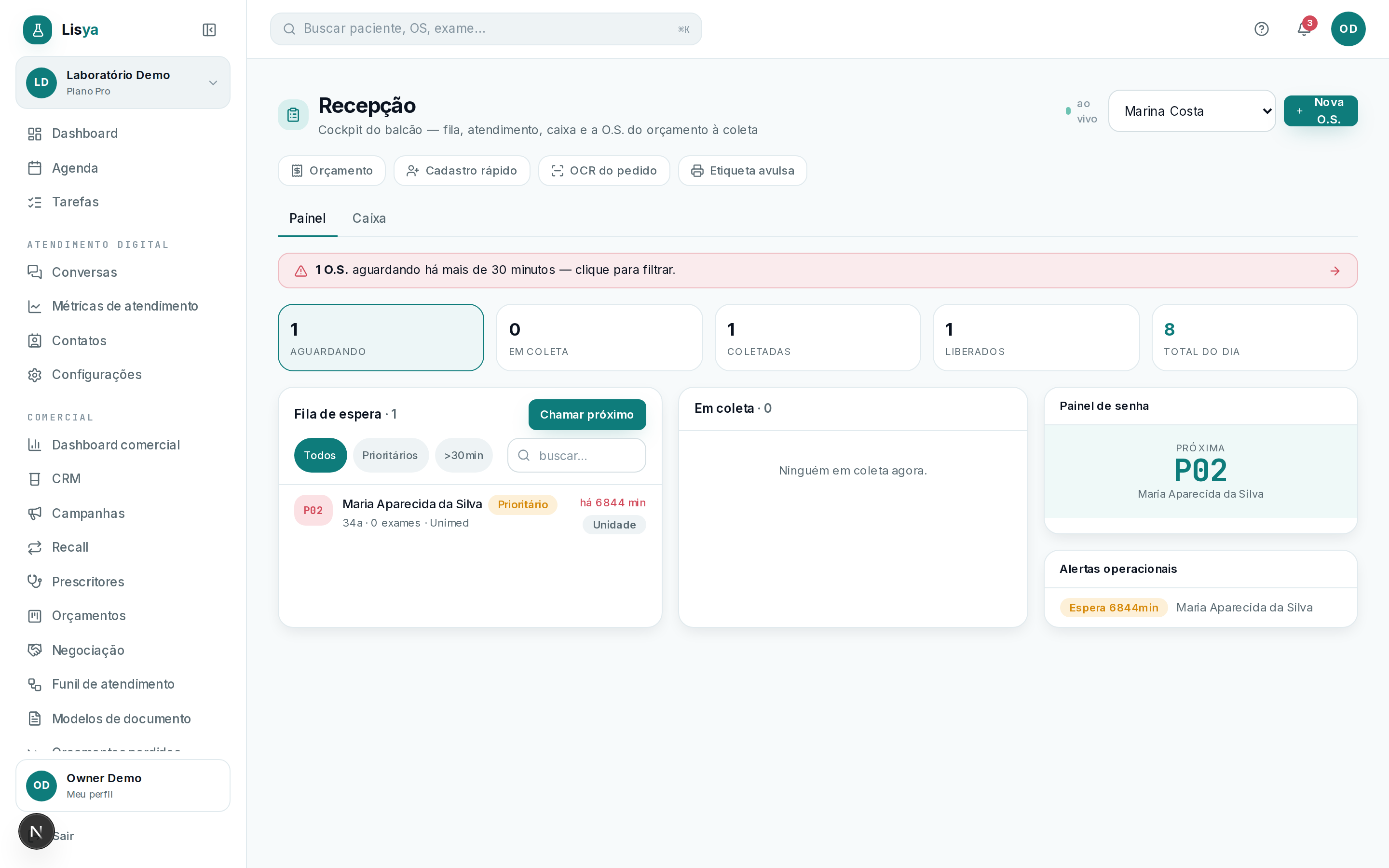
Task: Open the Marina Costa attendant dropdown
Action: click(1192, 111)
